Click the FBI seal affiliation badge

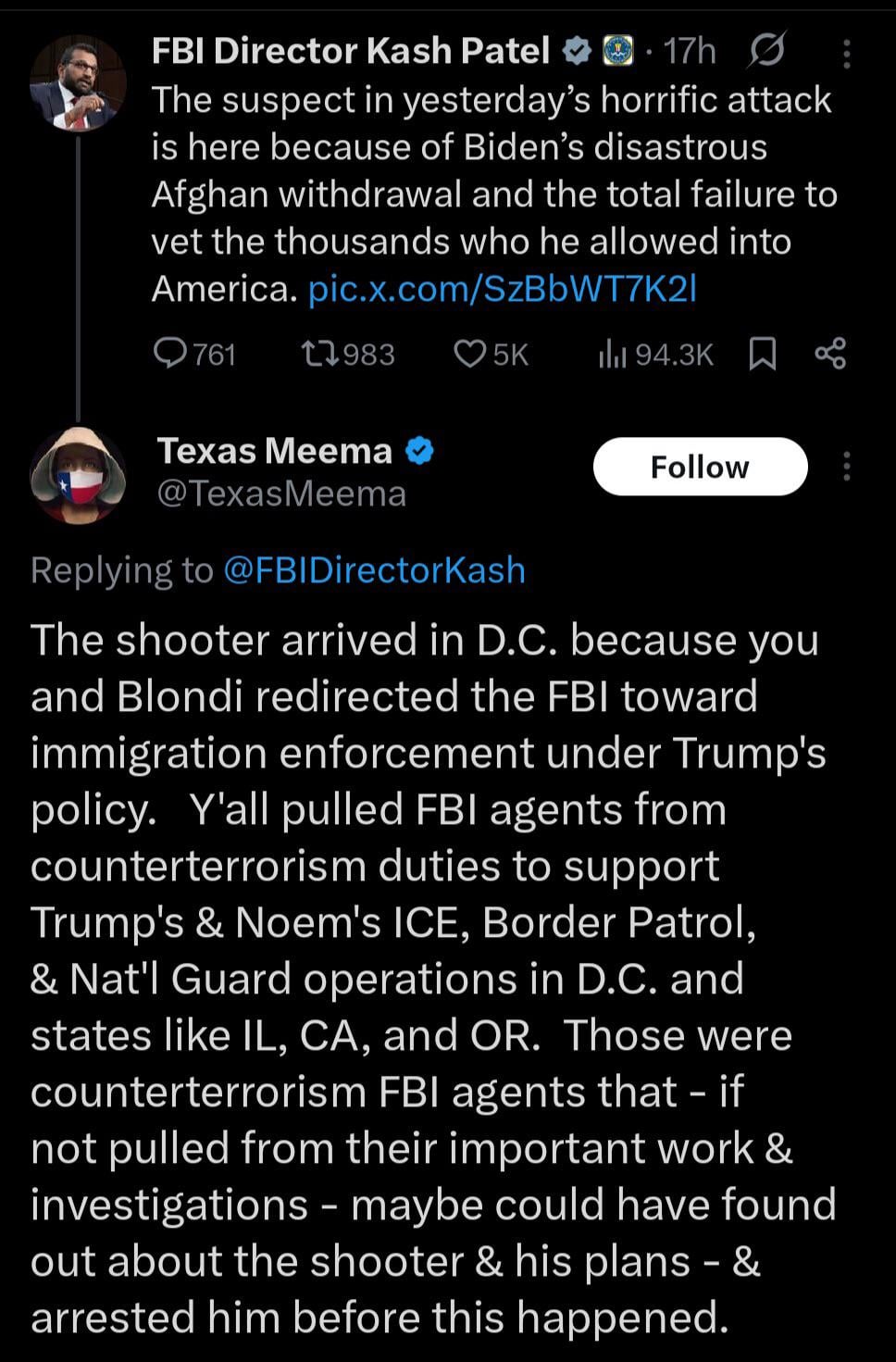[617, 51]
